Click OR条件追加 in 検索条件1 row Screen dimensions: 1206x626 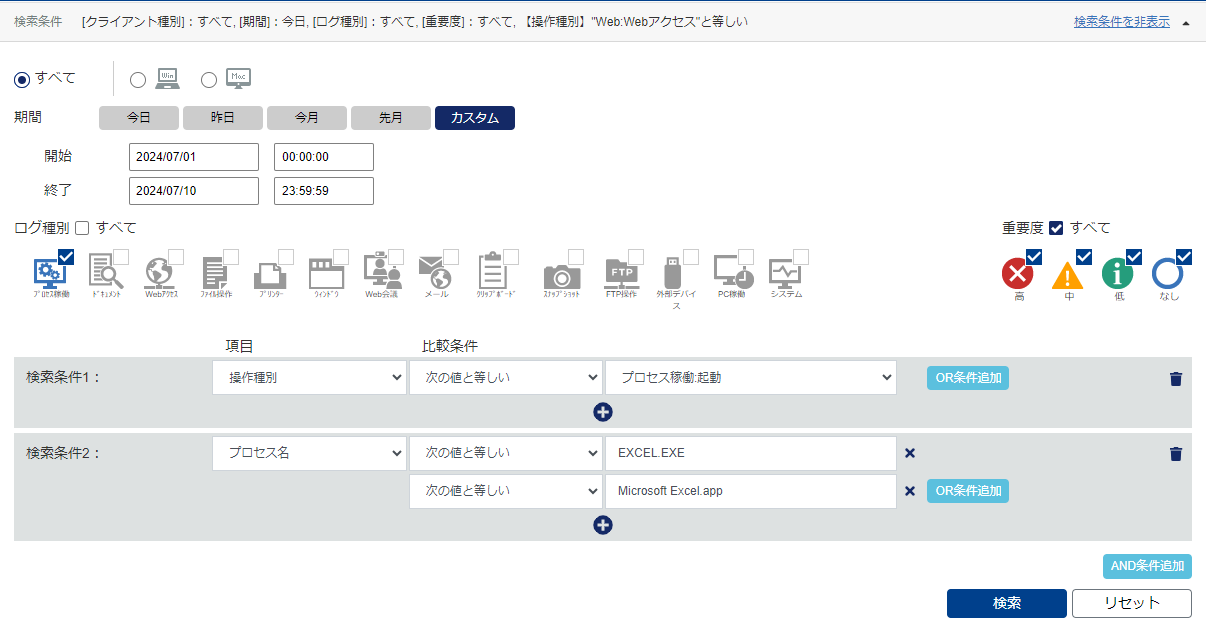tap(968, 378)
